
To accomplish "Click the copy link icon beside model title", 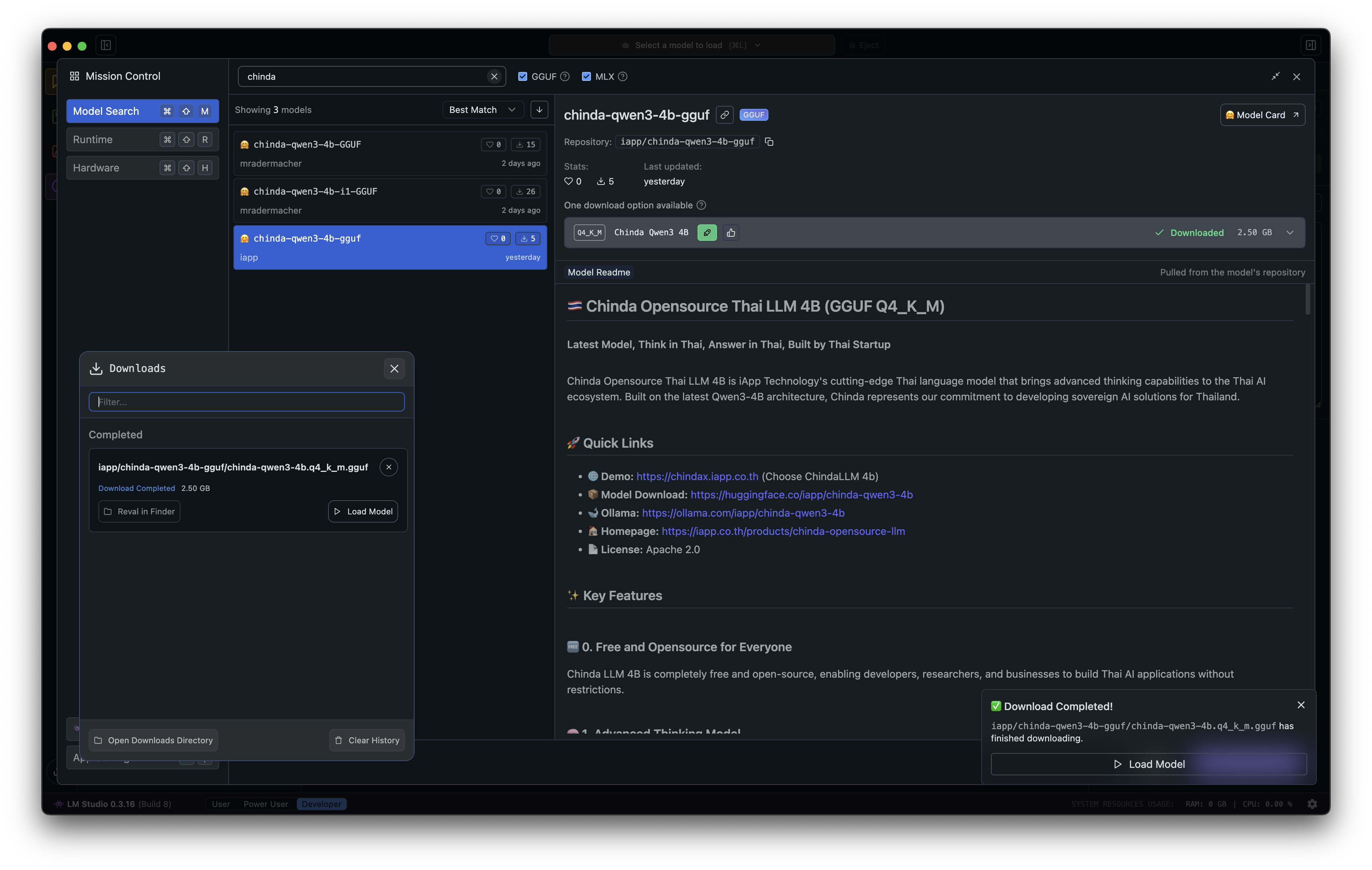I will point(724,115).
